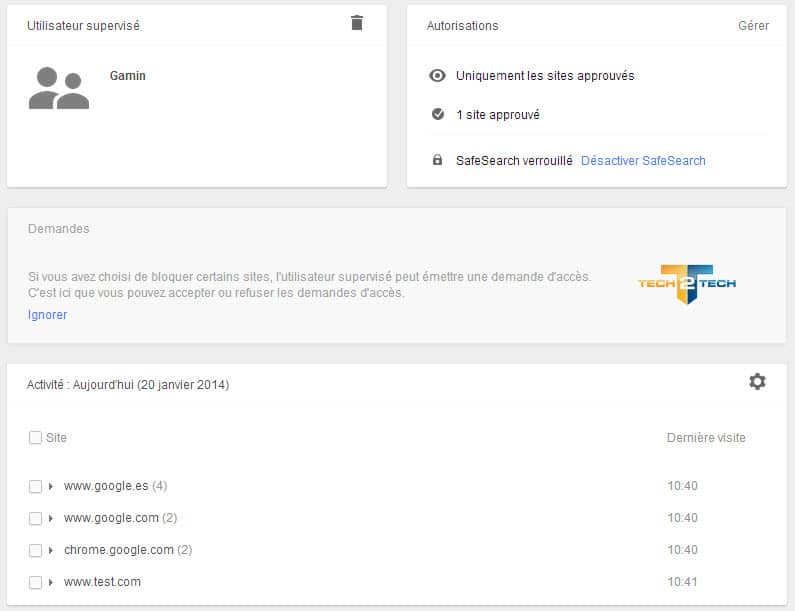
Task: Click the Gamin user name
Action: [128, 76]
